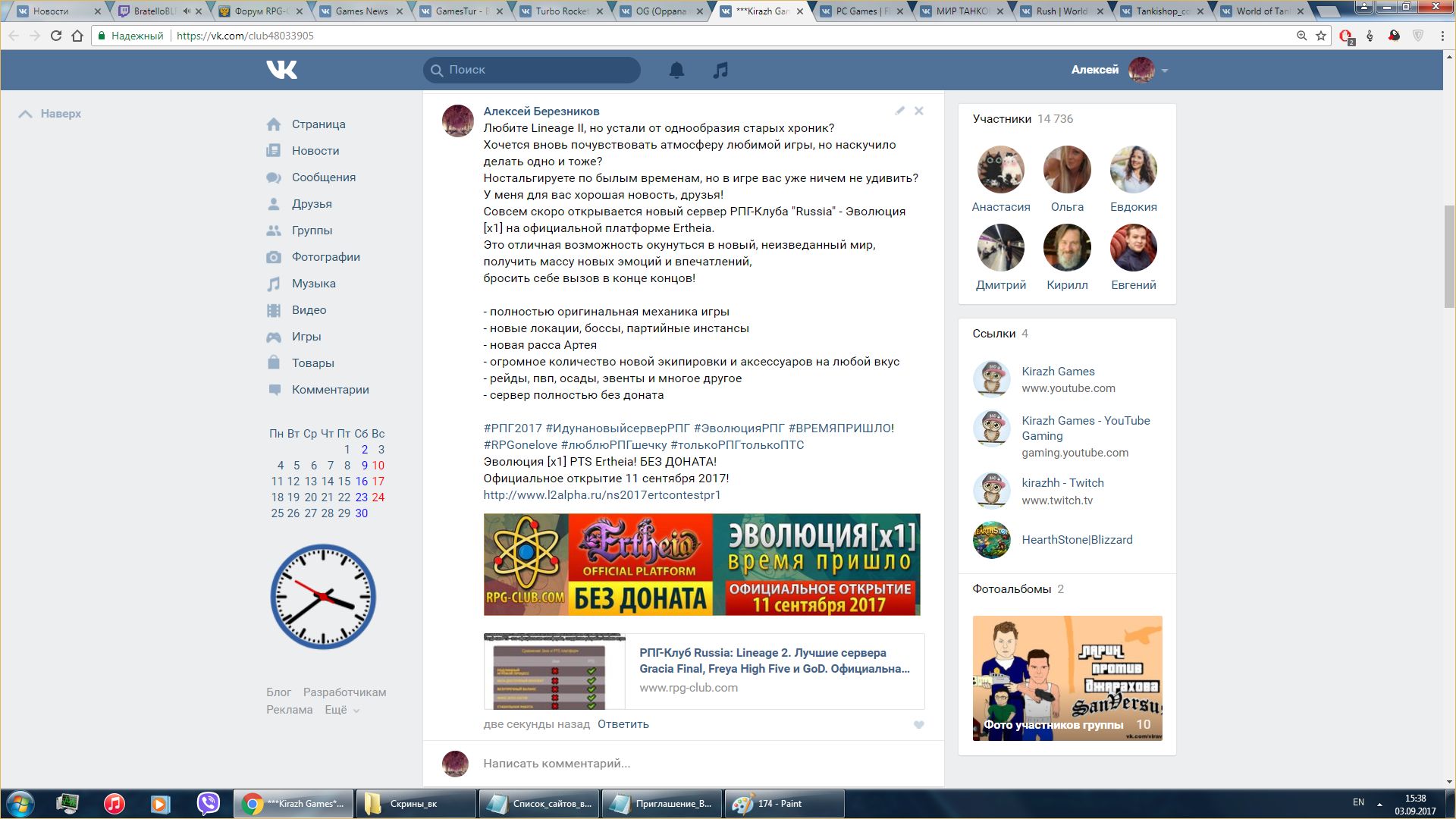Click Разработчикам footer link
Viewport: 1456px width, 819px height.
[344, 692]
